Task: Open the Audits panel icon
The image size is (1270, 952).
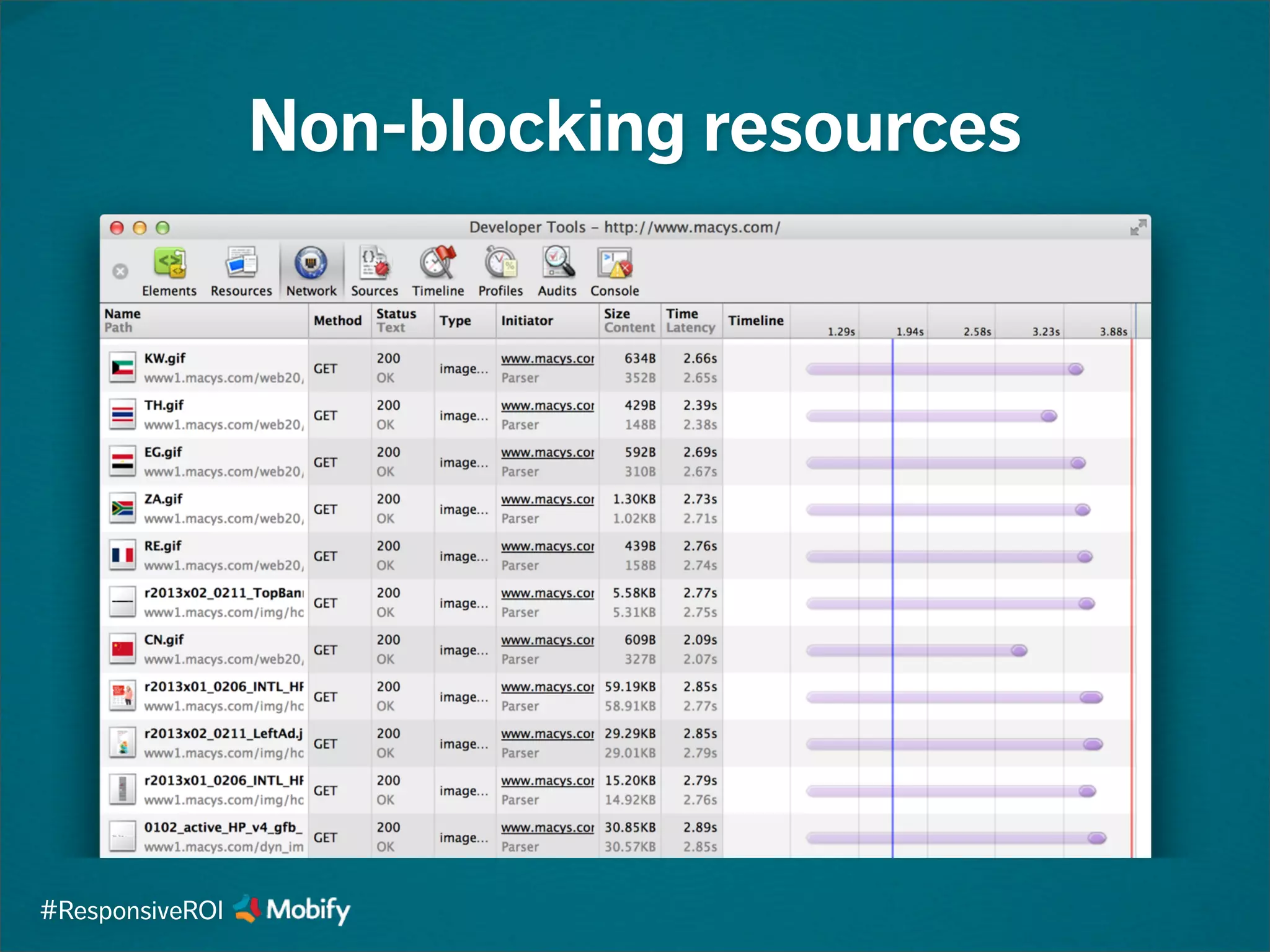Action: click(x=557, y=272)
